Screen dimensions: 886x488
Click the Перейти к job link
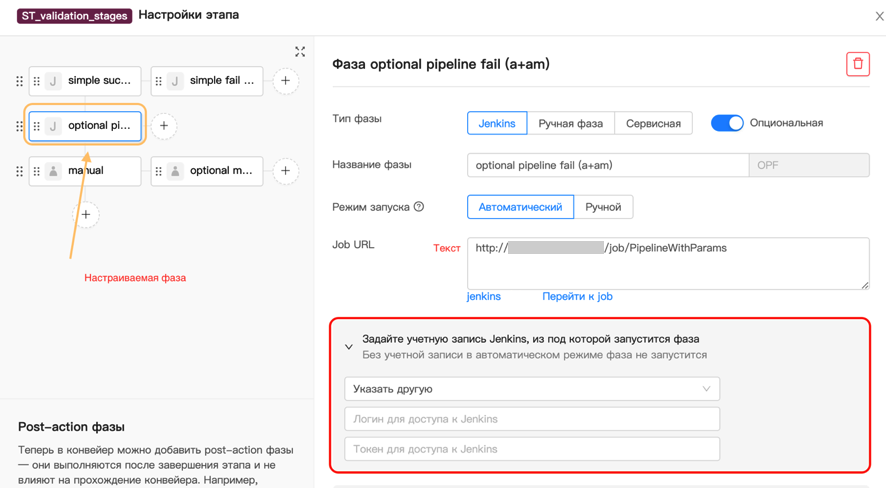577,297
